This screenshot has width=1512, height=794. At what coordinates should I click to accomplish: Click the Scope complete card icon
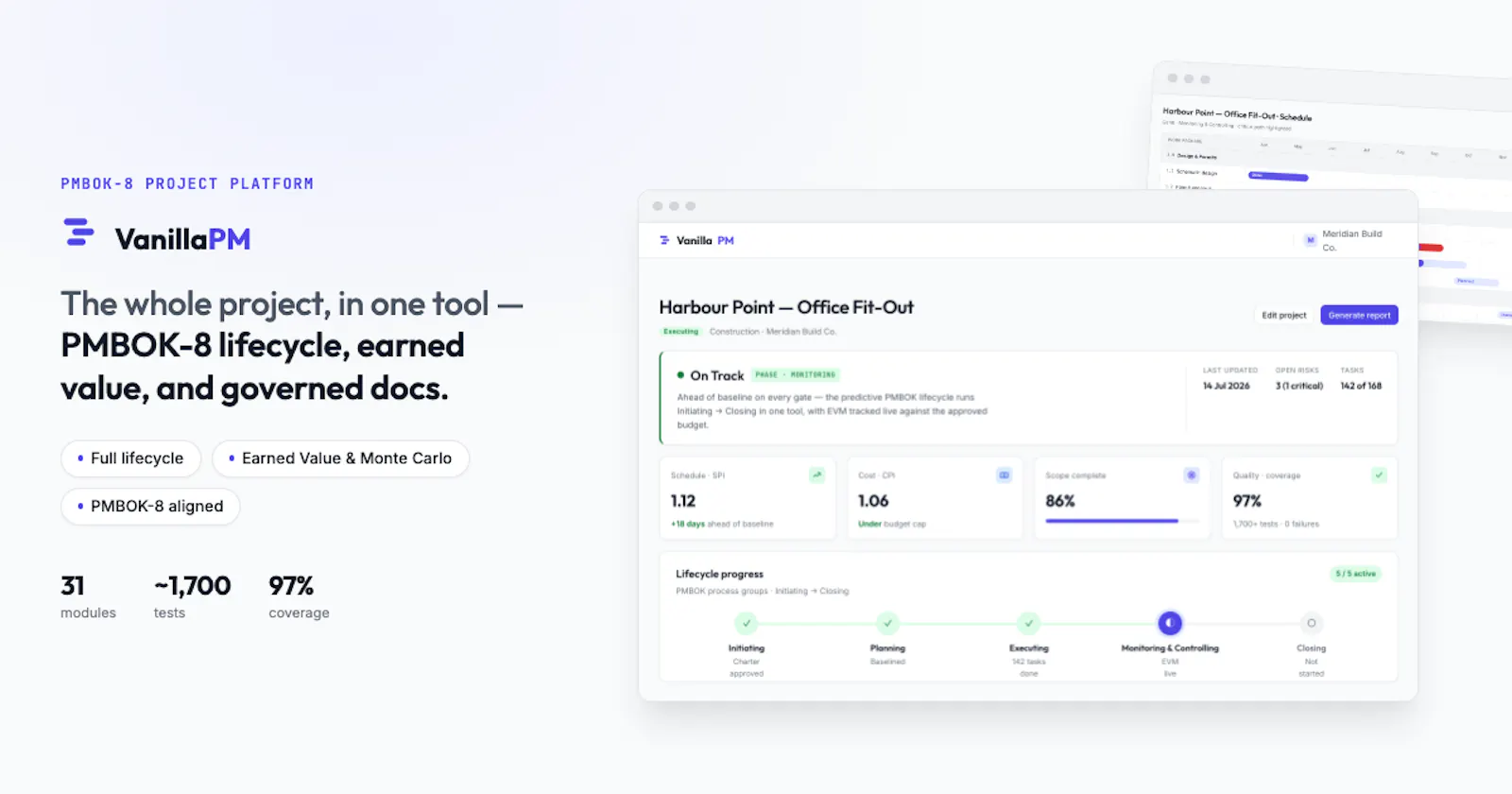1191,475
